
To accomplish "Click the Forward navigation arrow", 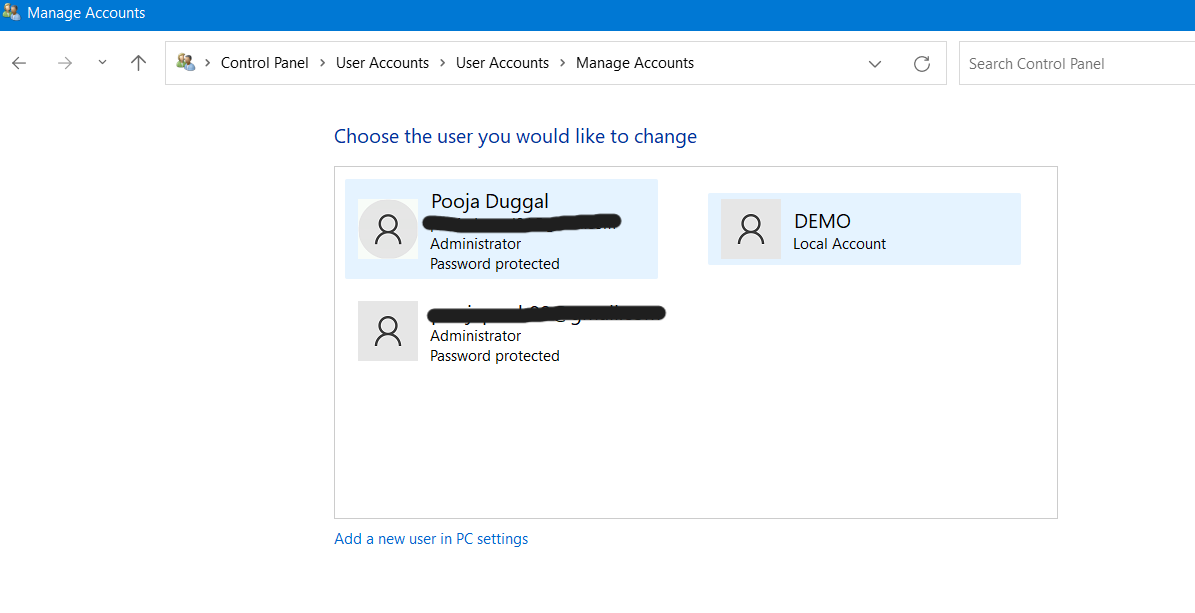I will (65, 63).
